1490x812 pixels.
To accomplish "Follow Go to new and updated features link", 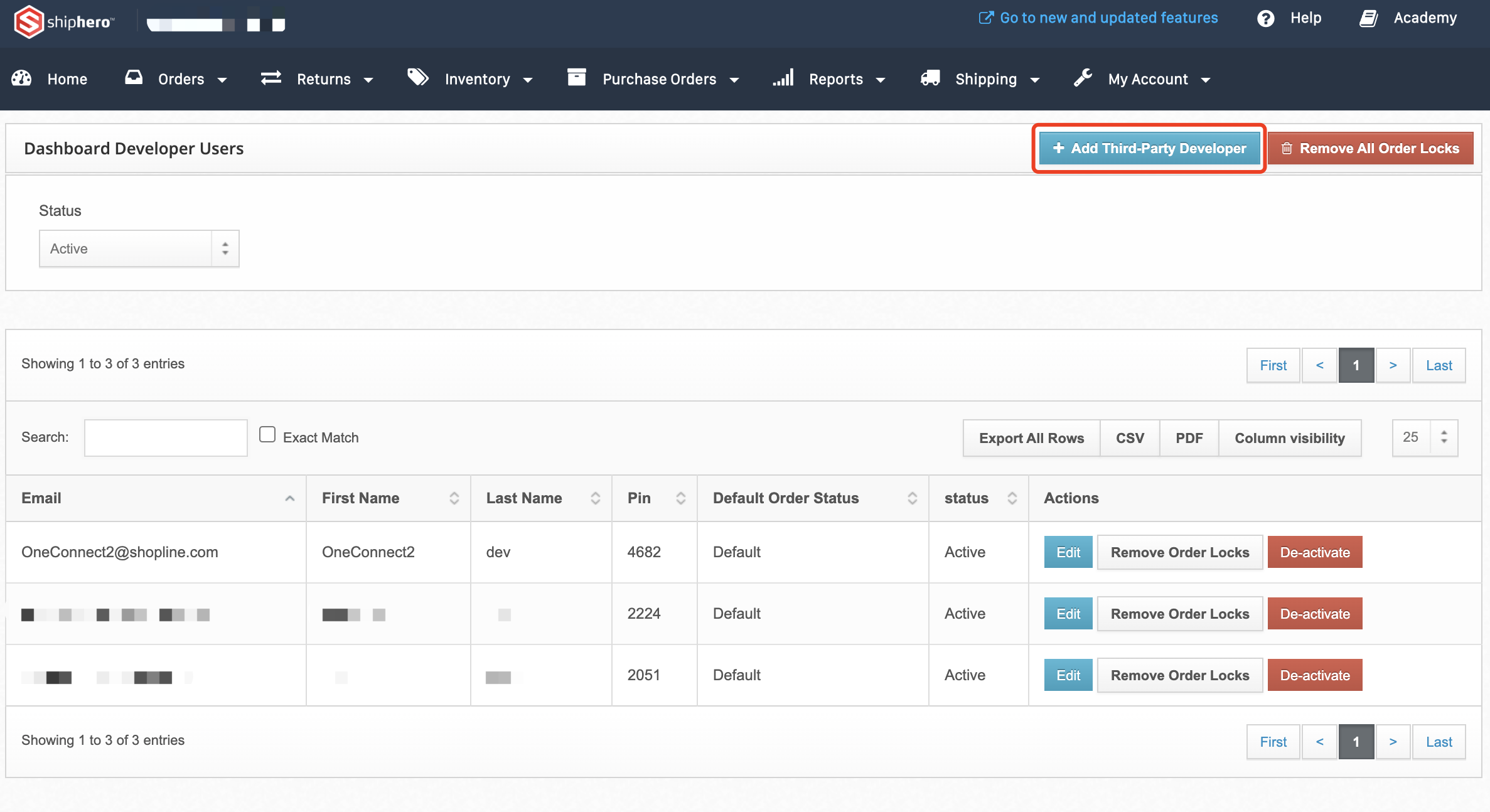I will coord(1108,18).
